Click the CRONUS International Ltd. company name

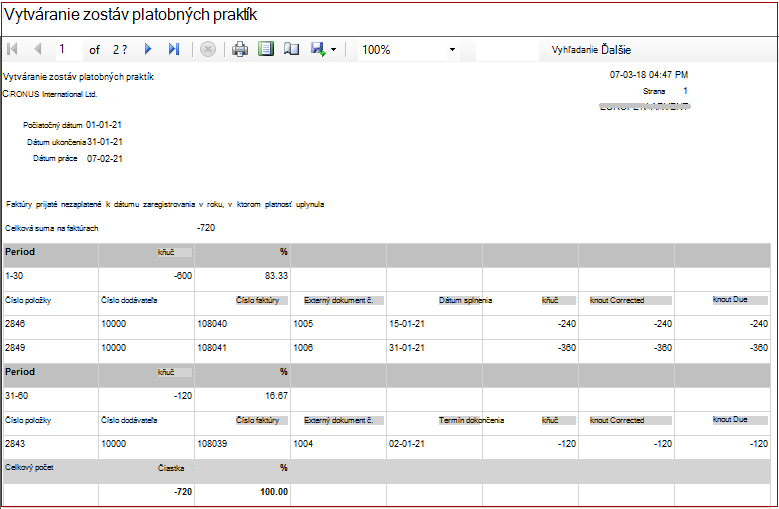click(50, 94)
